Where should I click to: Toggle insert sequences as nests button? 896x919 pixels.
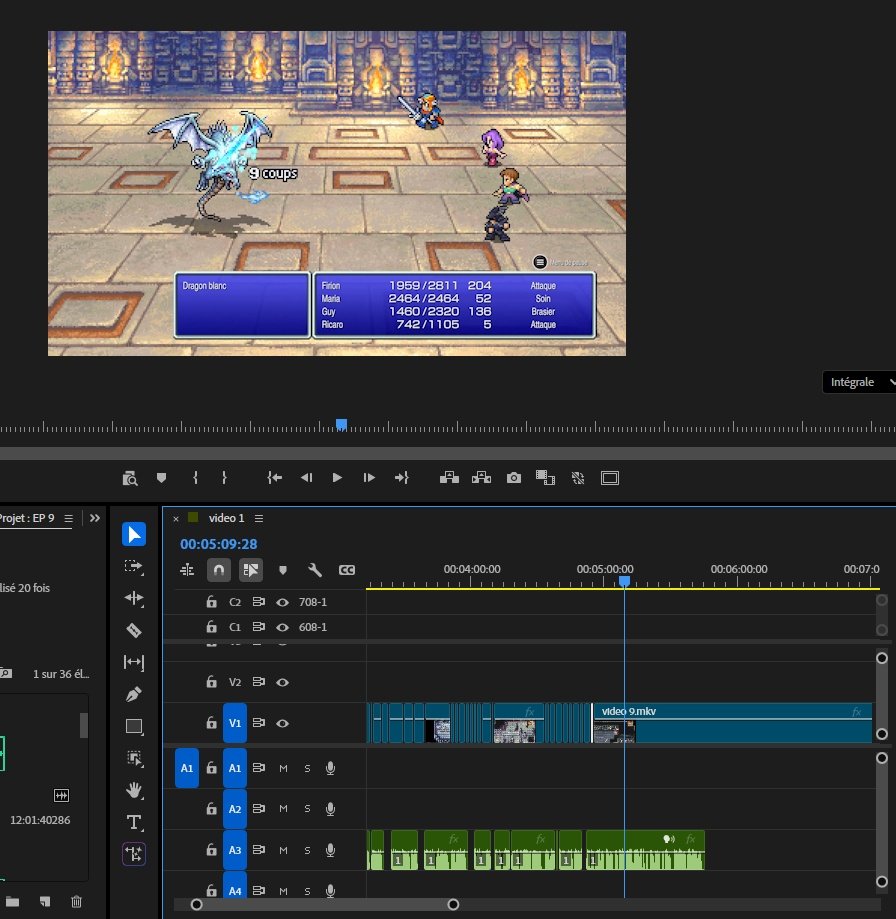pos(187,570)
